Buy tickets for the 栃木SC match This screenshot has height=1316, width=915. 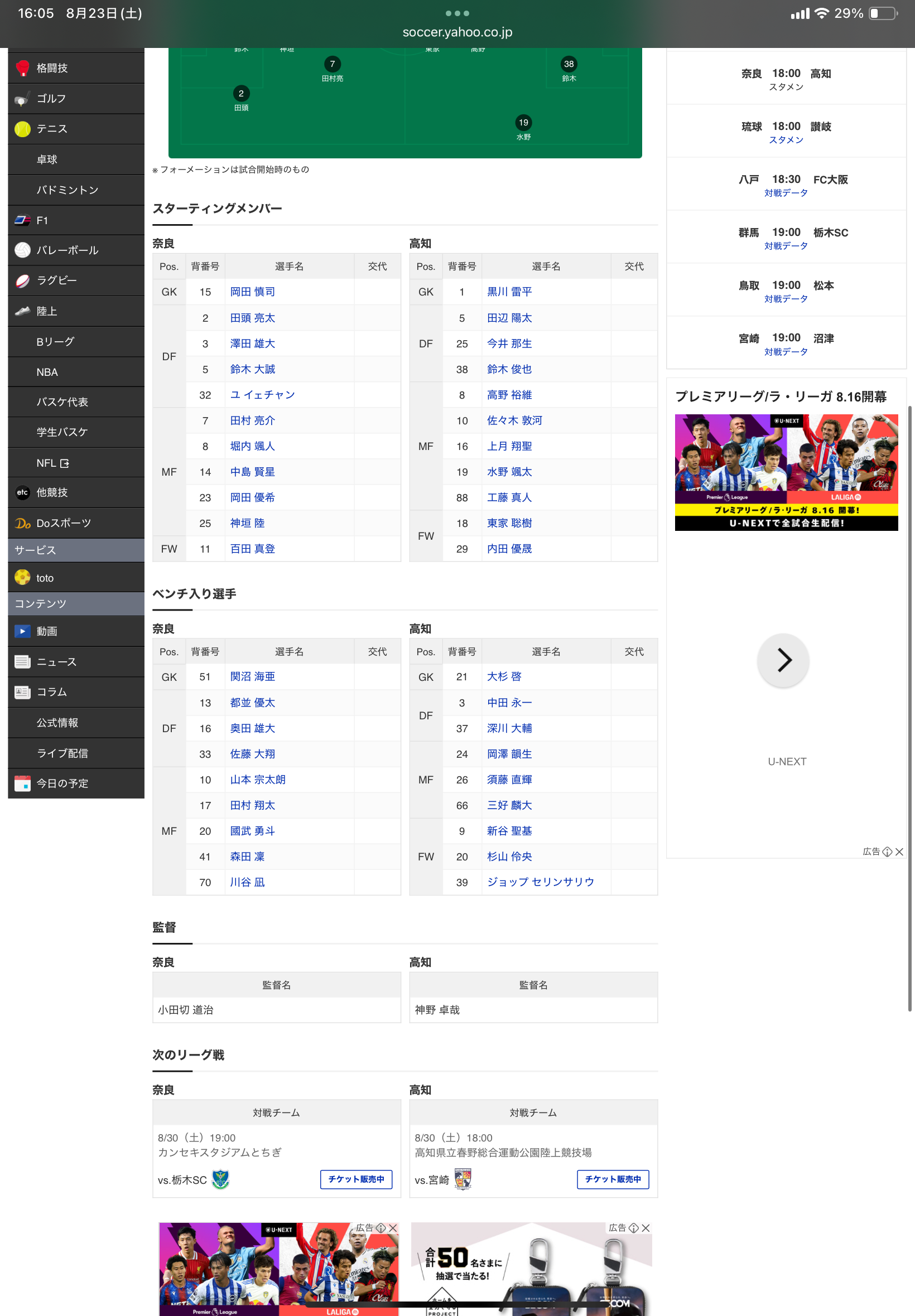pyautogui.click(x=356, y=1178)
